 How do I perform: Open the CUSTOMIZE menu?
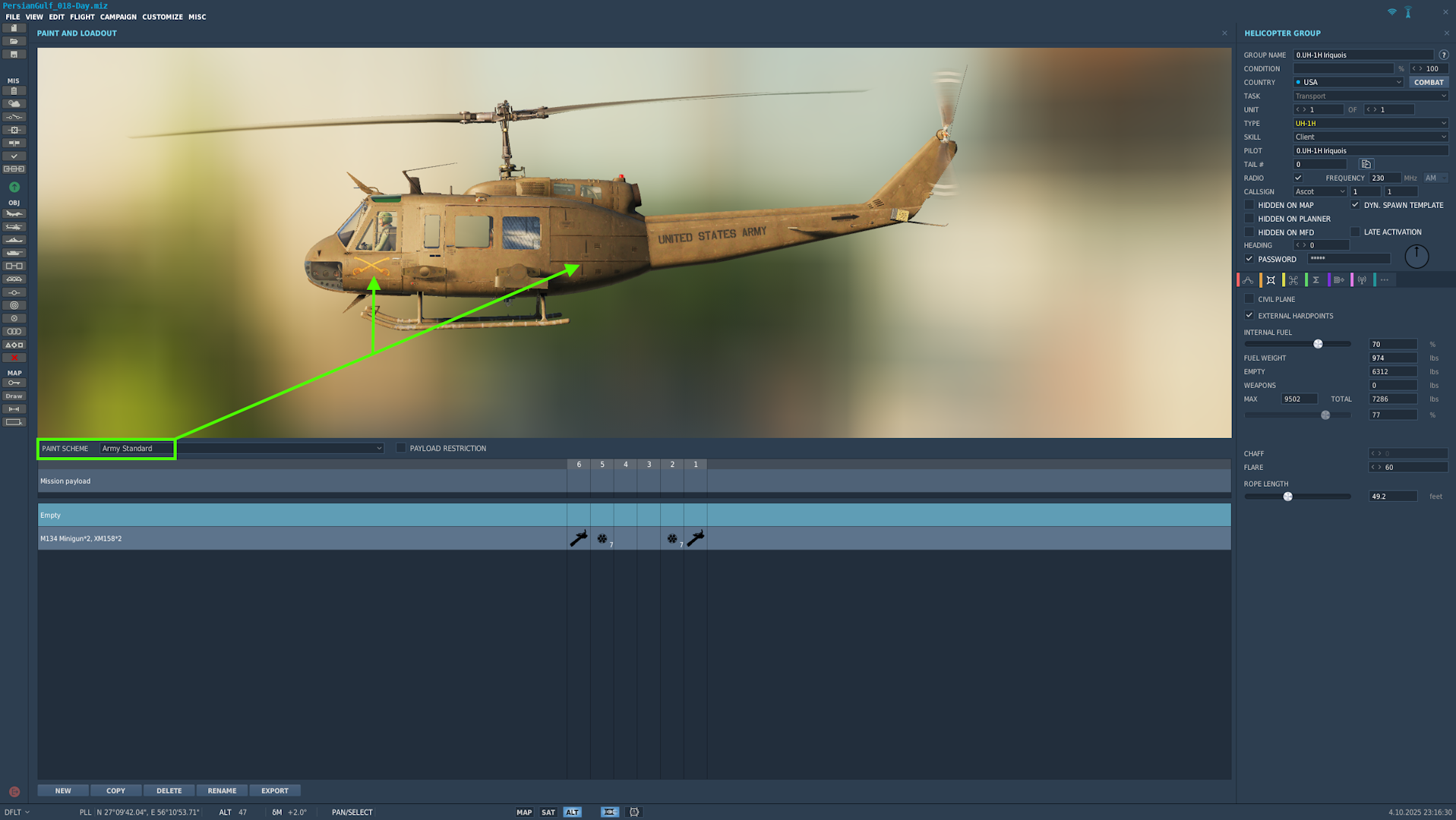point(163,17)
